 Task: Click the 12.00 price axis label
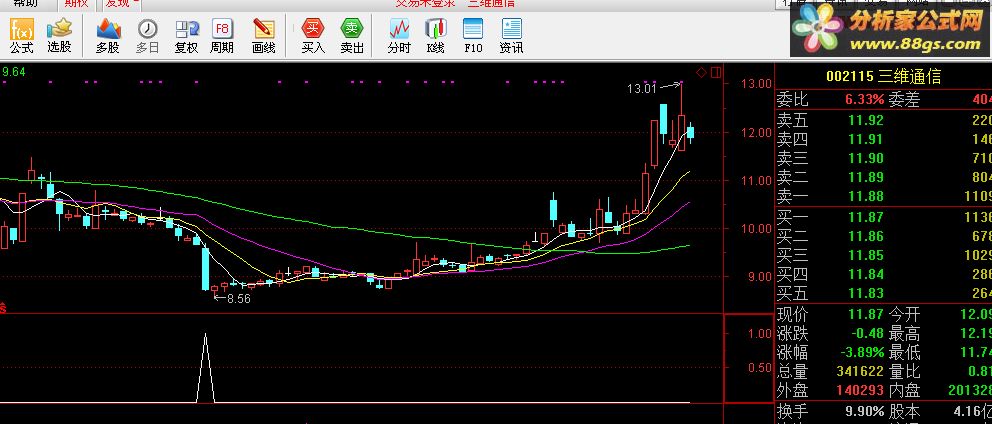pyautogui.click(x=757, y=132)
